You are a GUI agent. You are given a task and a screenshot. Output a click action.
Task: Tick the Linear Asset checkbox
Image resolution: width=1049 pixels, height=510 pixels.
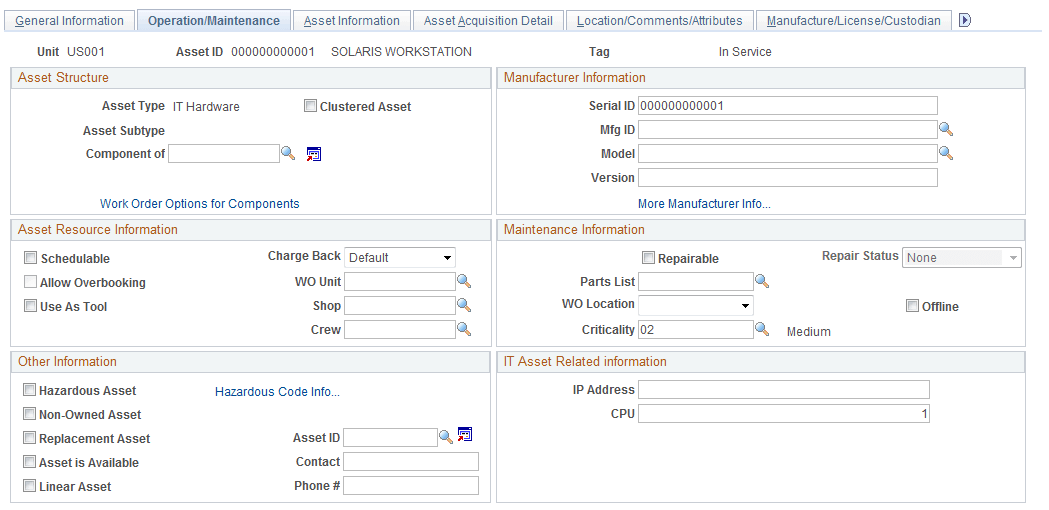[29, 486]
